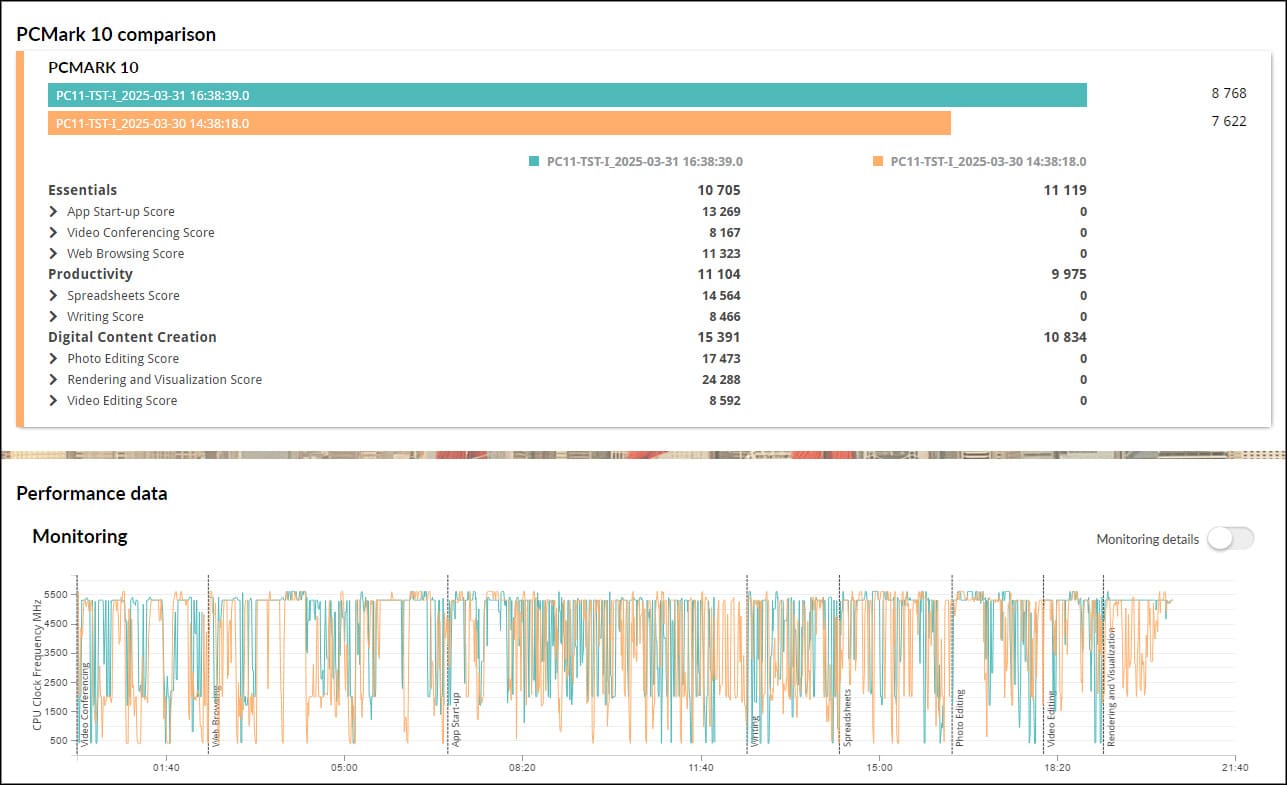Click the Video Editing chart marker
Image resolution: width=1287 pixels, height=785 pixels.
pyautogui.click(x=1051, y=718)
